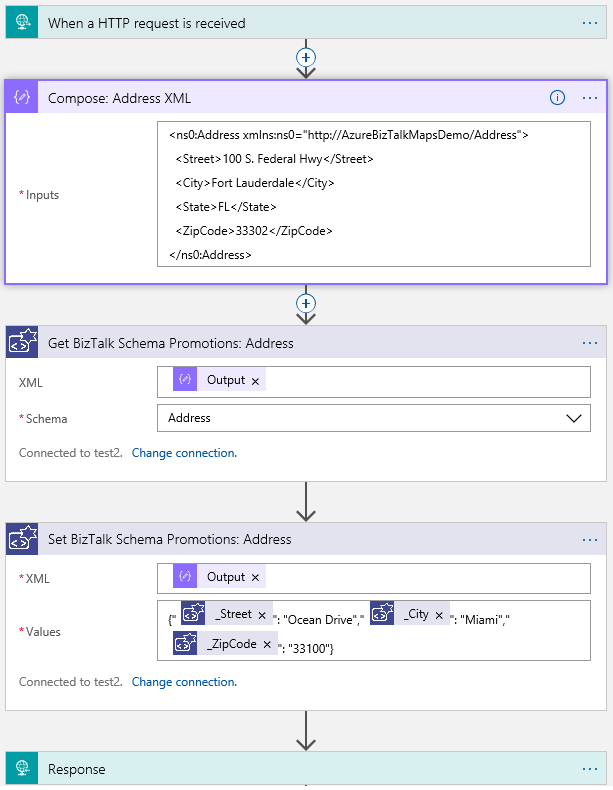613x790 pixels.
Task: Open the Get BizTalk Schema Promotions ellipsis menu
Action: pos(589,343)
